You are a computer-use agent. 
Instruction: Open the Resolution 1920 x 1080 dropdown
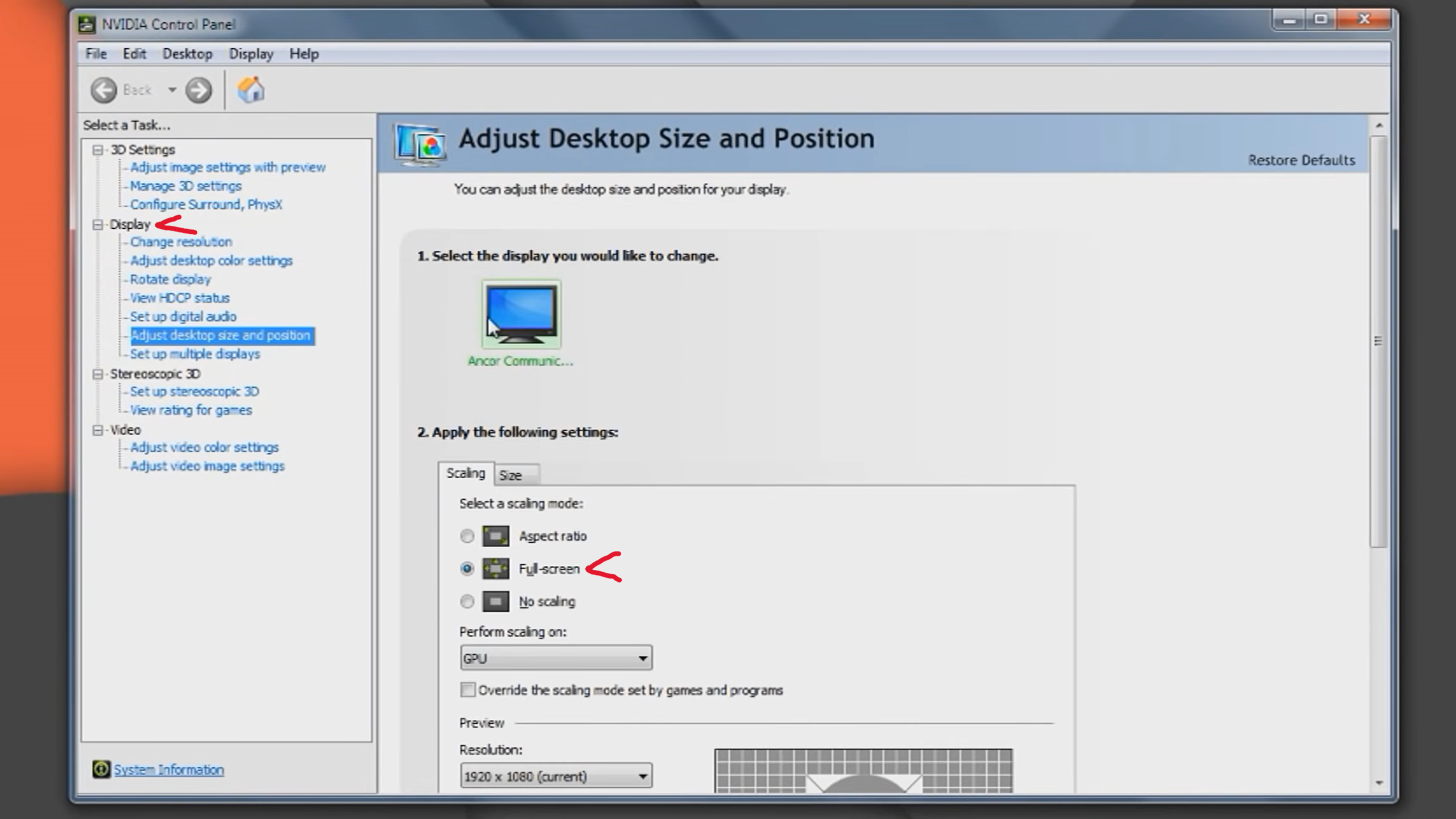pyautogui.click(x=556, y=776)
